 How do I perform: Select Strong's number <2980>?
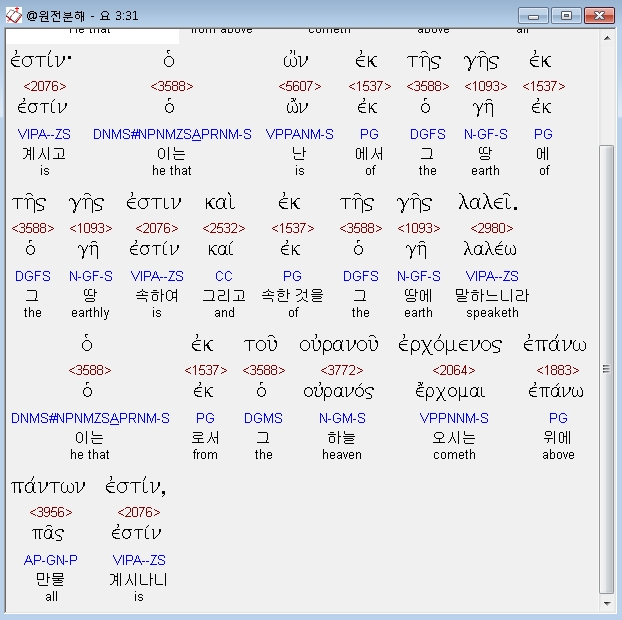tap(491, 228)
